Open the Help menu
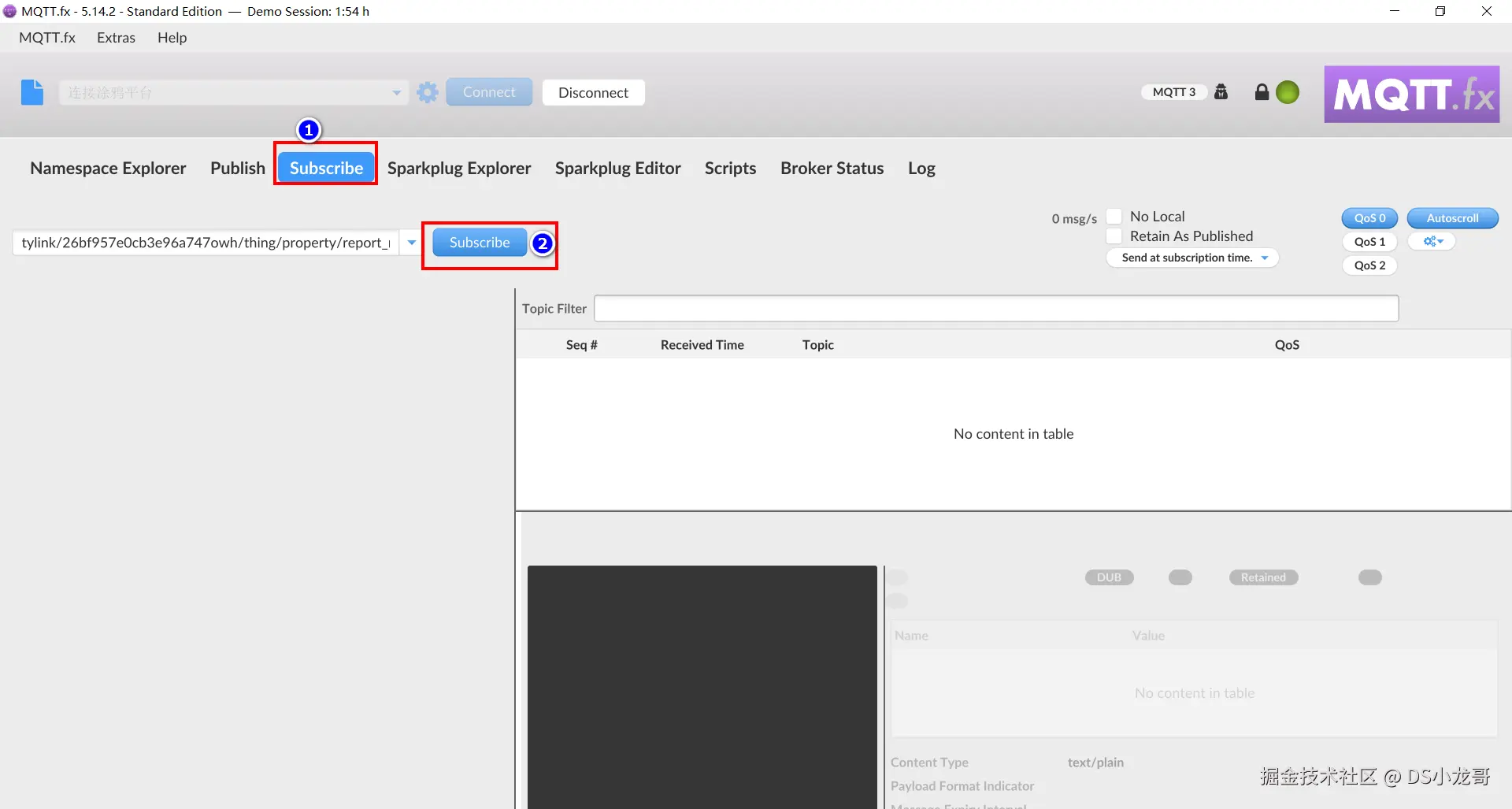The height and width of the screenshot is (809, 1512). 172,38
